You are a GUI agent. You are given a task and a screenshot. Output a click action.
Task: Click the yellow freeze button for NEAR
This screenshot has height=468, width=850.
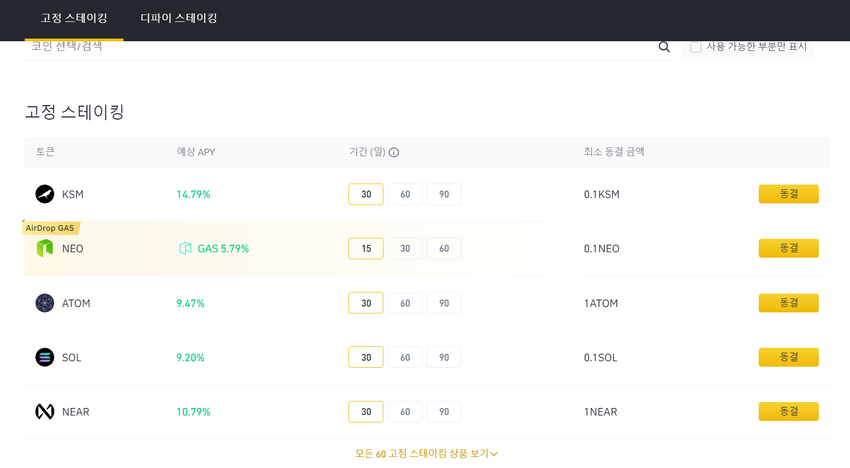point(788,412)
